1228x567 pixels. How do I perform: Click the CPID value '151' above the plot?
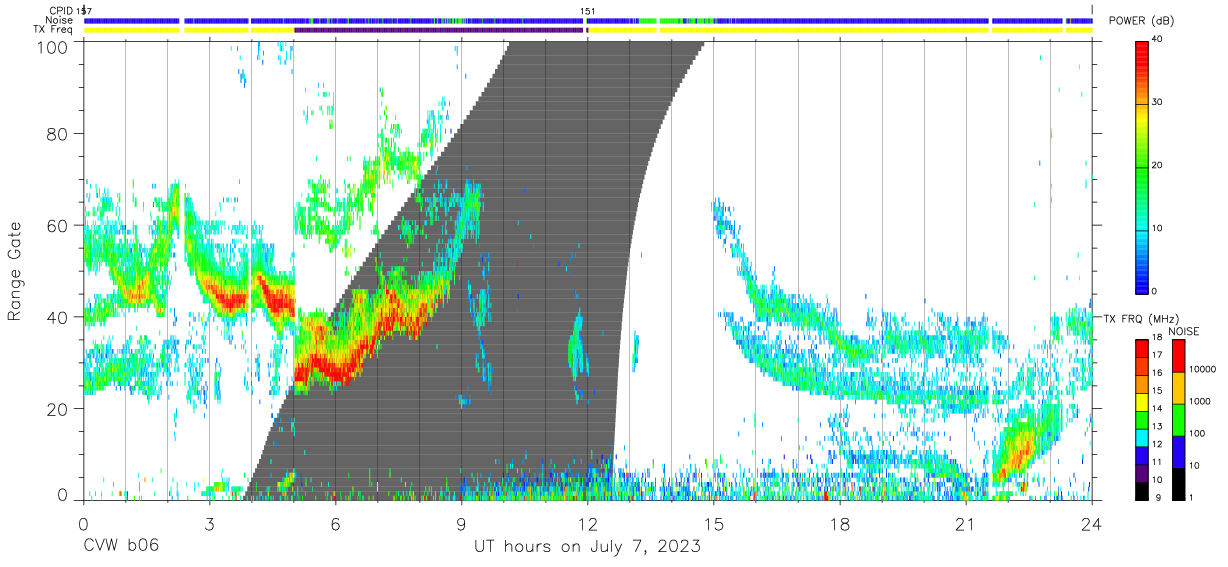tap(588, 11)
